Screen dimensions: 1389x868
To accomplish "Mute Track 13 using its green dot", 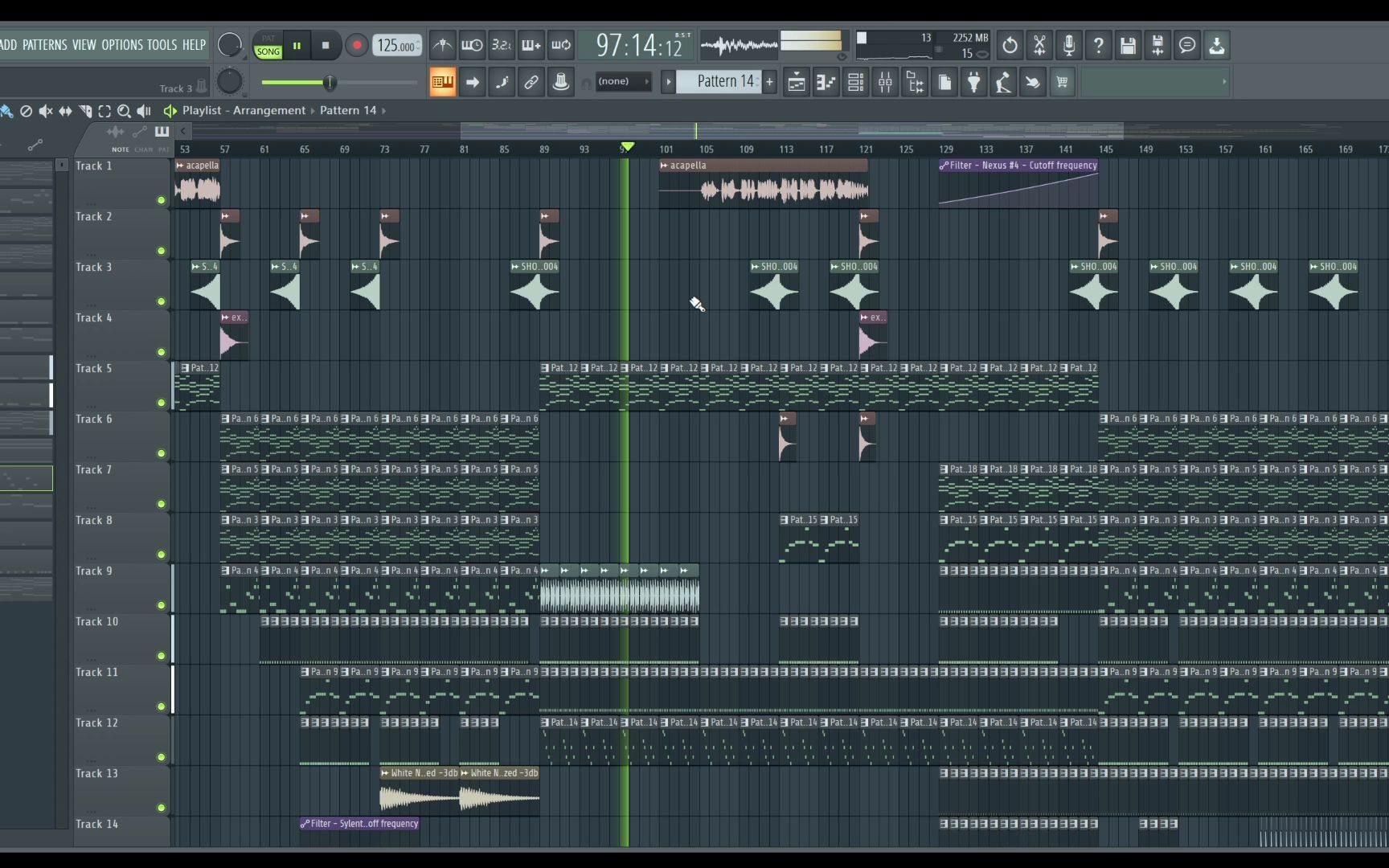I will 161,808.
